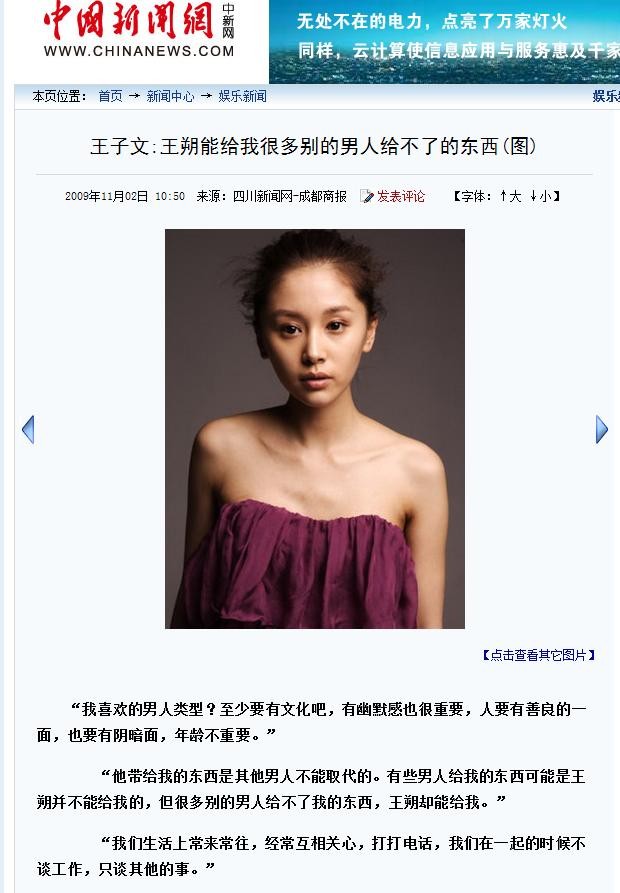The width and height of the screenshot is (620, 893).
Task: Click the previous image left arrow
Action: click(x=28, y=429)
